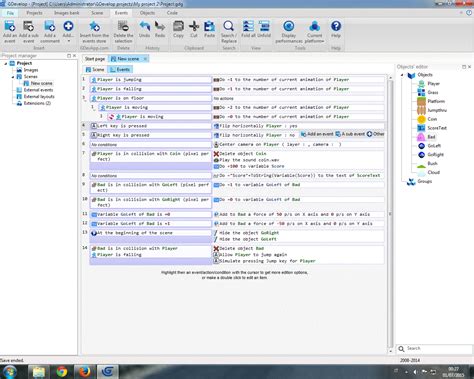The height and width of the screenshot is (379, 474).
Task: Open Chrome from the taskbar
Action: [x=62, y=371]
